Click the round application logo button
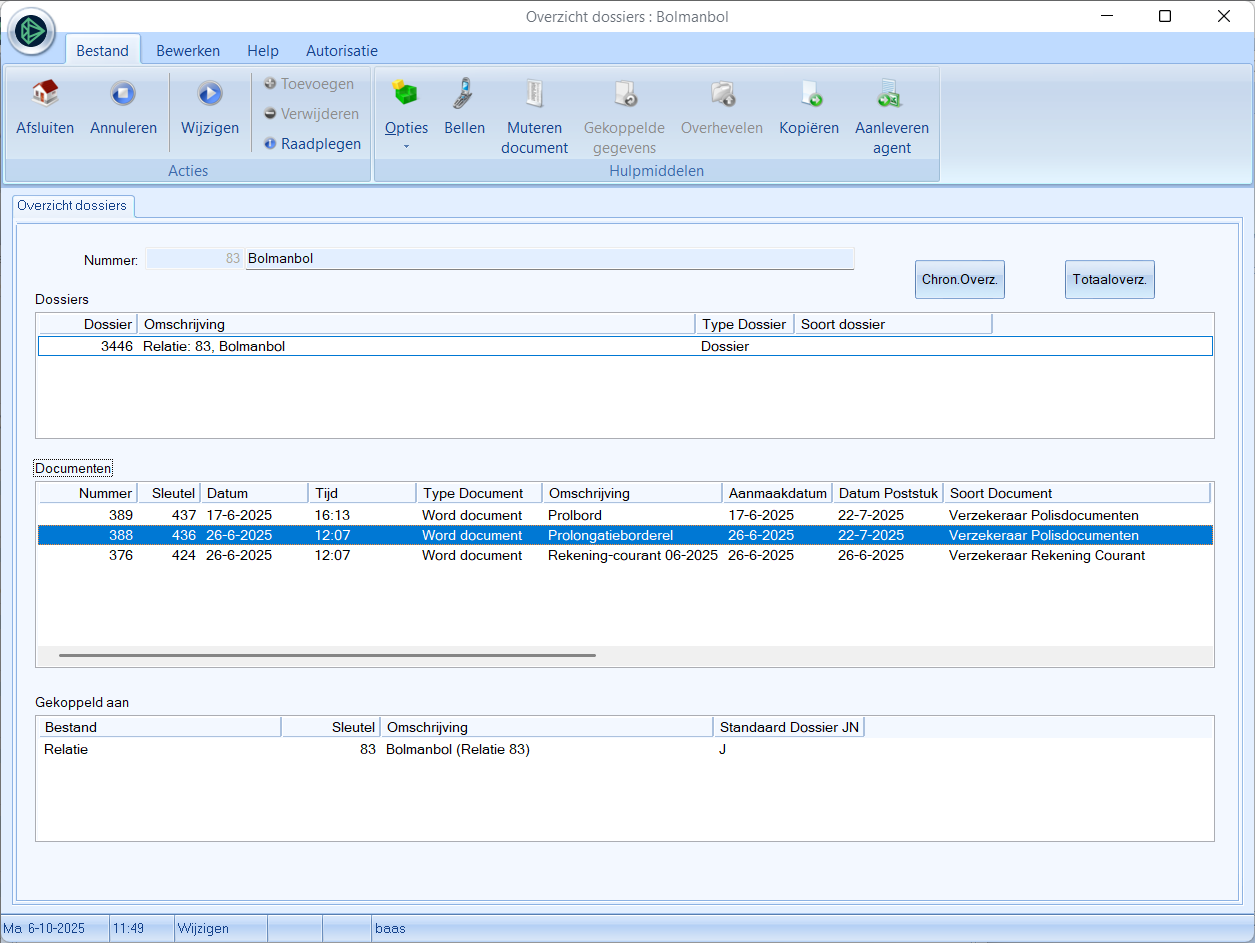The image size is (1255, 943). tap(32, 32)
